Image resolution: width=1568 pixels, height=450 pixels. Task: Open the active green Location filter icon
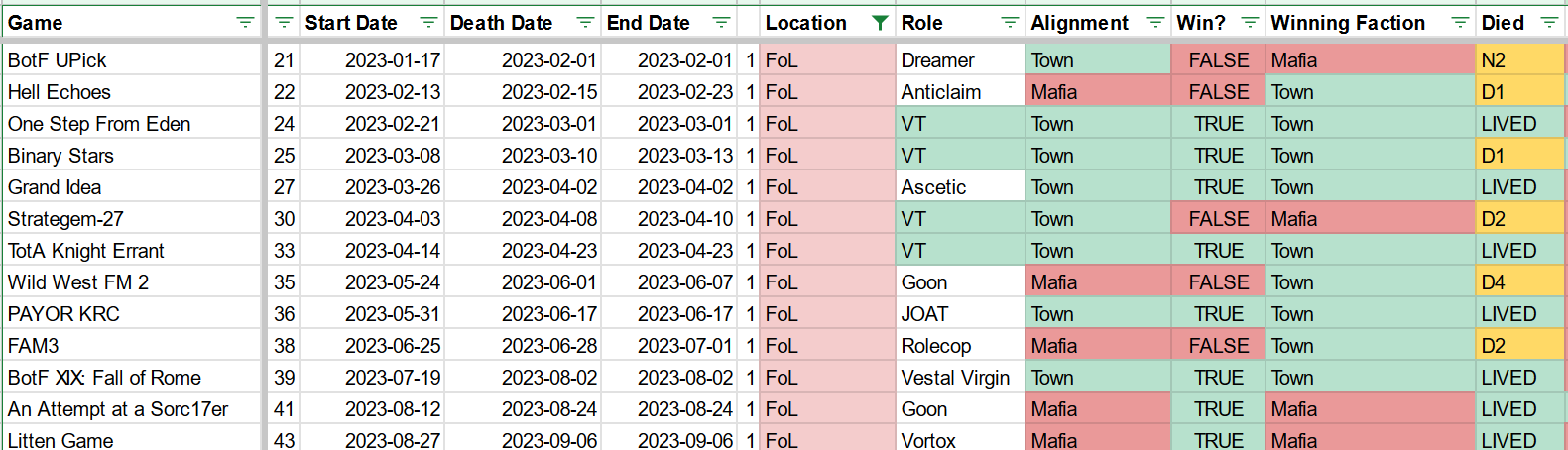(x=879, y=23)
